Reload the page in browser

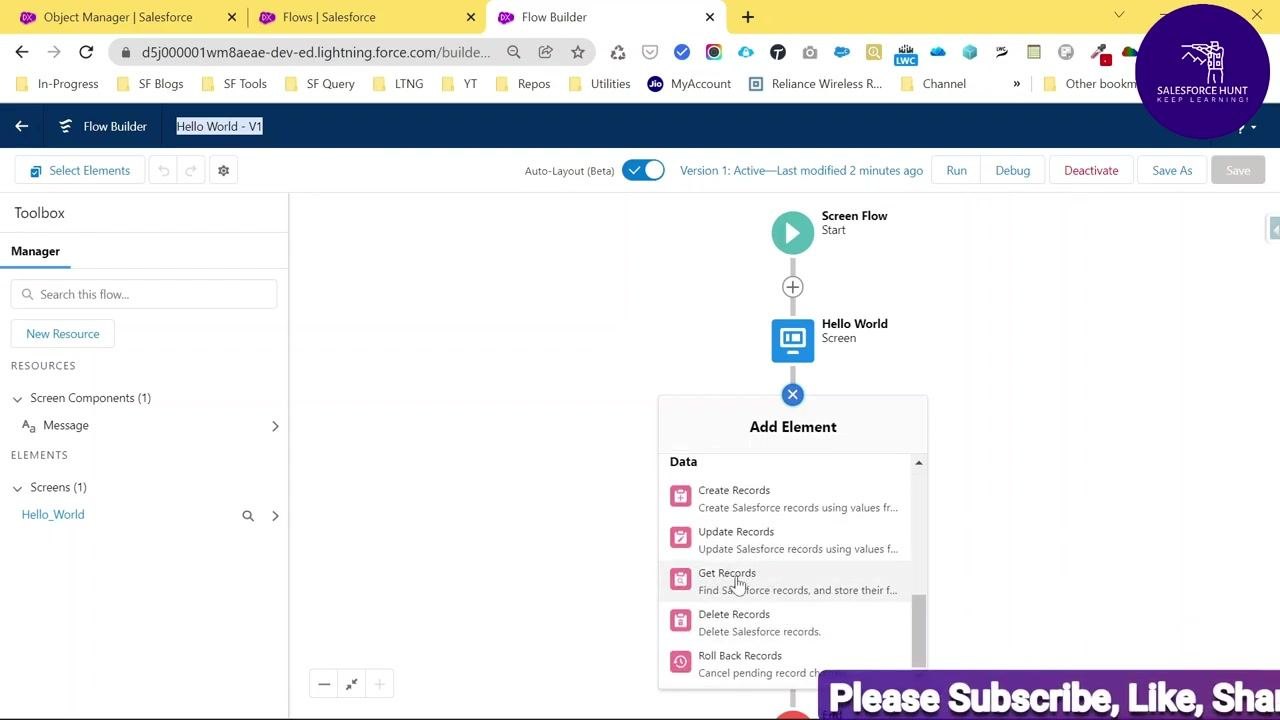click(86, 52)
